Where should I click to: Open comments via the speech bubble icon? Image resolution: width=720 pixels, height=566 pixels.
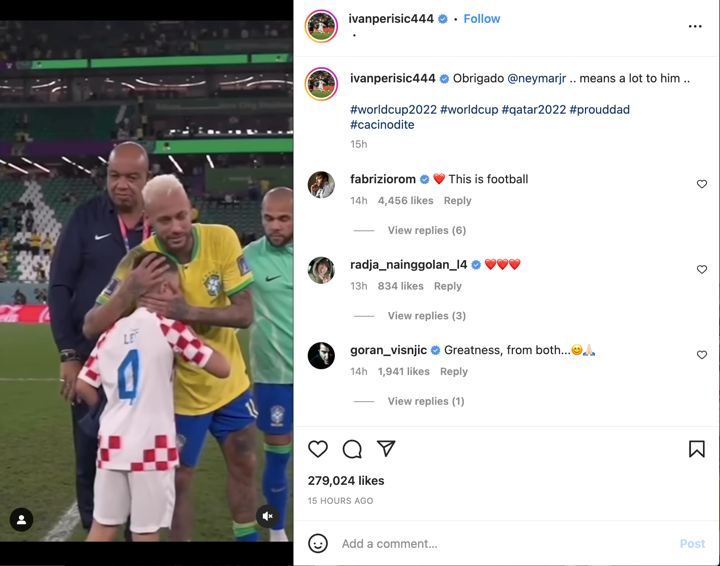pos(352,449)
